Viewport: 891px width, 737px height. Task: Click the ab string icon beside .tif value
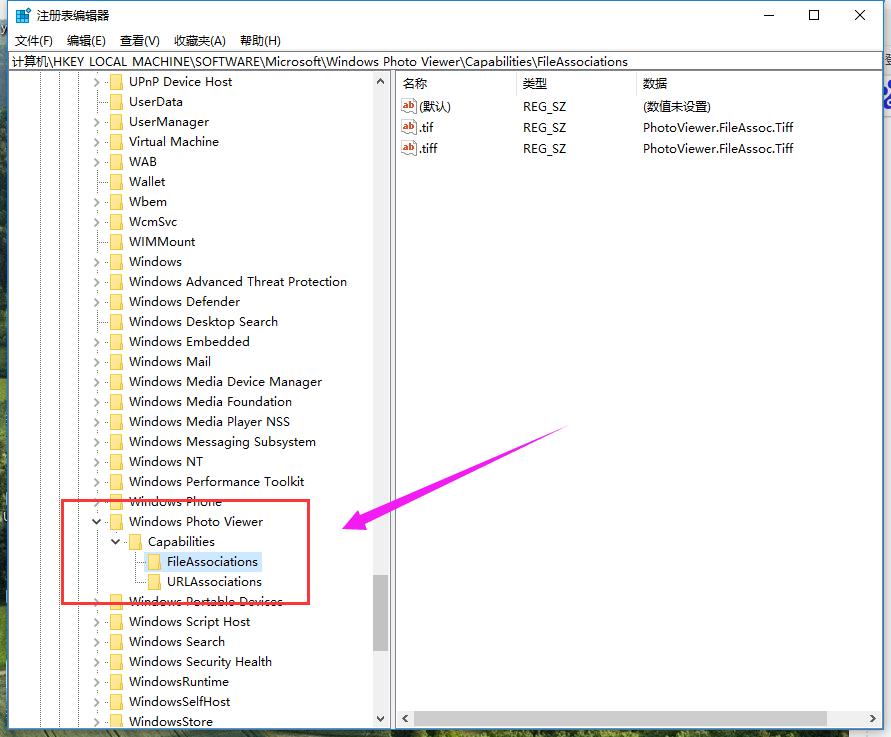408,127
